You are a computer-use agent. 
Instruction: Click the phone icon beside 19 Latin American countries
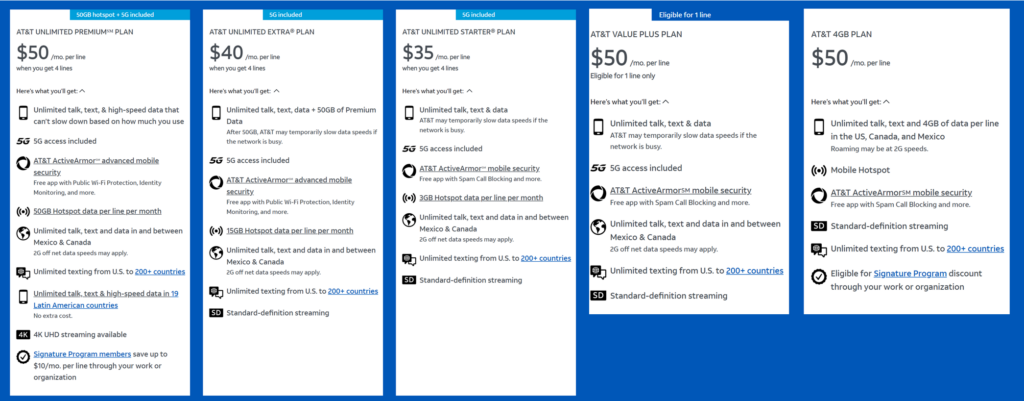tap(24, 297)
